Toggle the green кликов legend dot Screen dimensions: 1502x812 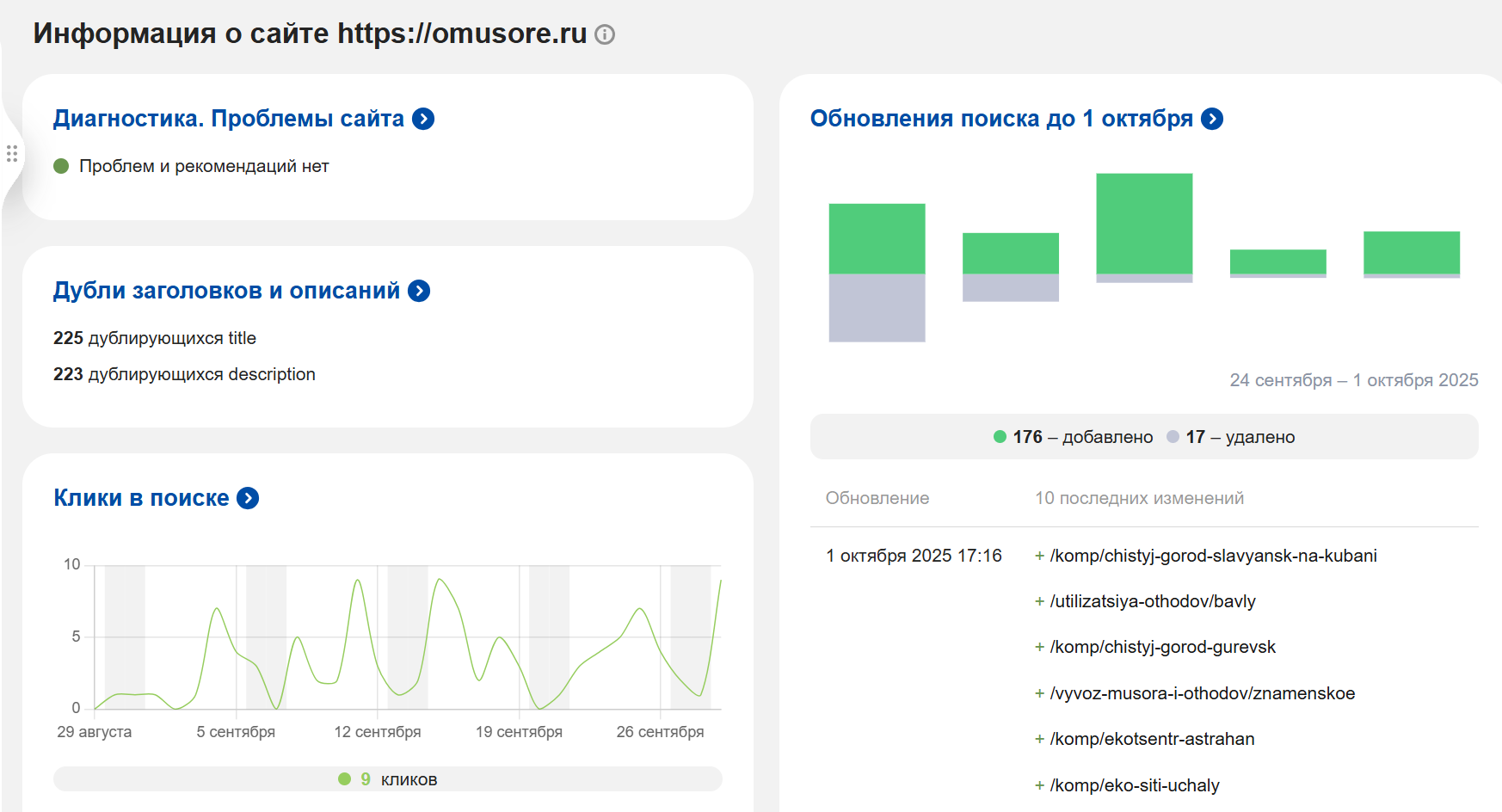click(x=344, y=779)
